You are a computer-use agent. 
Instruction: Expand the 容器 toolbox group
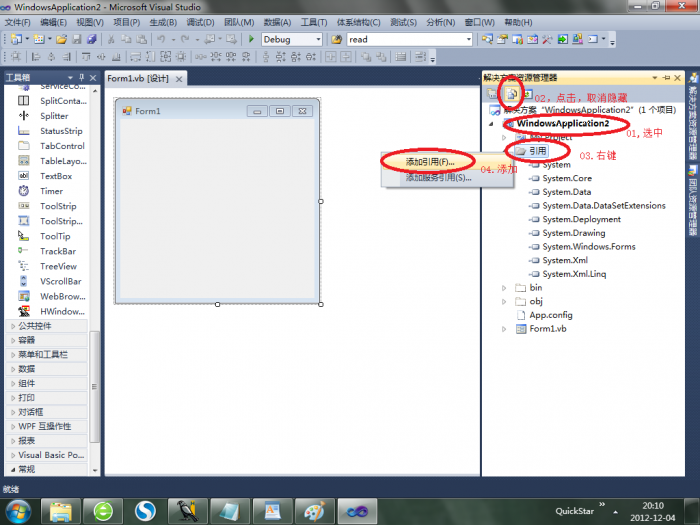tap(13, 341)
